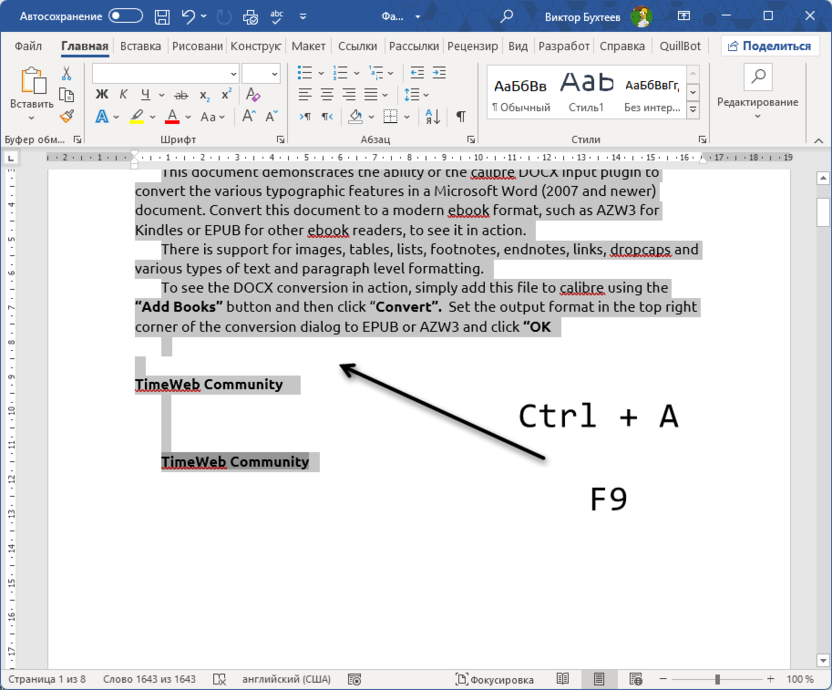Apply subscript to selected text
The image size is (832, 690).
coord(204,96)
